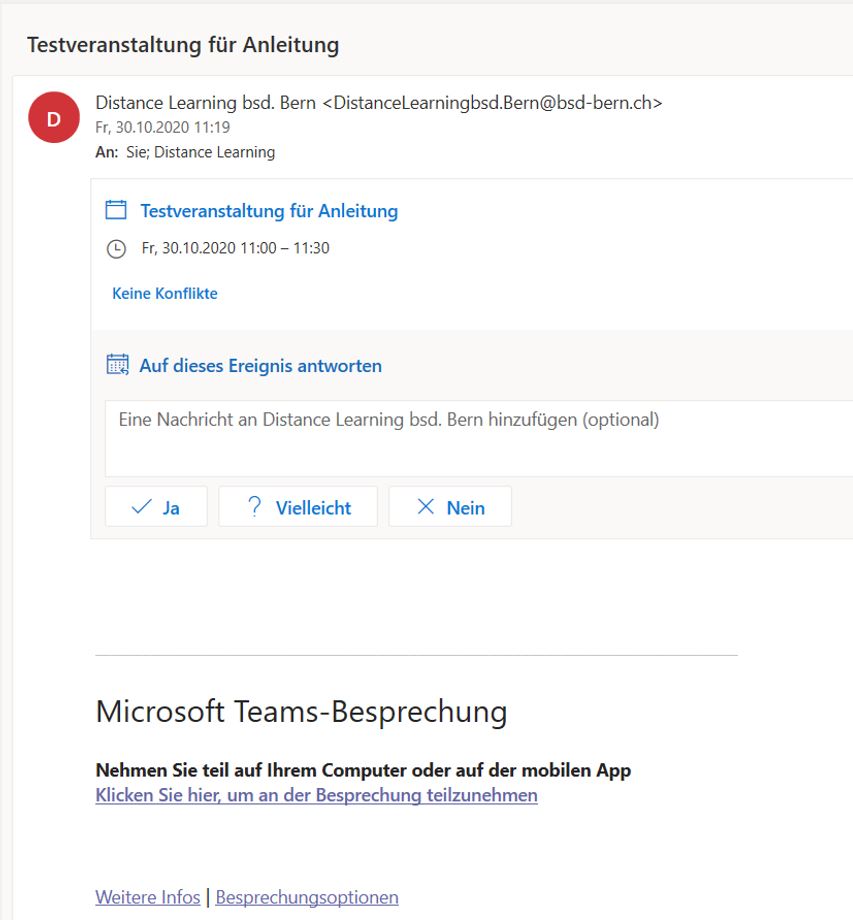This screenshot has width=853, height=920.
Task: Click the Nehmen Sie teil auf Ihrem Computer text
Action: point(363,770)
